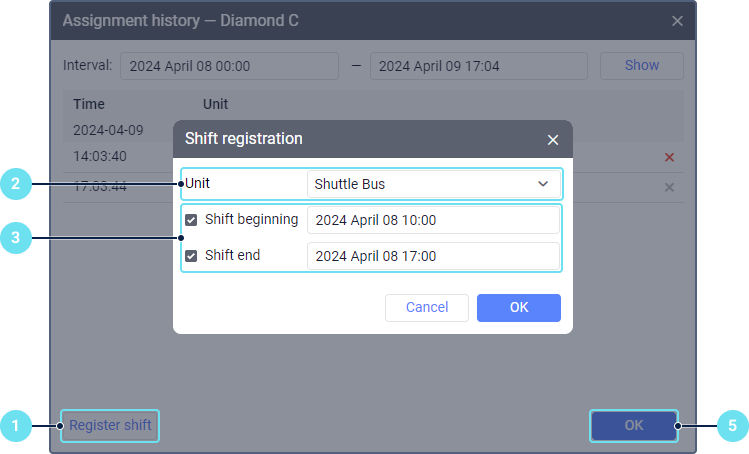This screenshot has width=749, height=454.
Task: Click the numbered callout marker 2
Action: [x=15, y=184]
